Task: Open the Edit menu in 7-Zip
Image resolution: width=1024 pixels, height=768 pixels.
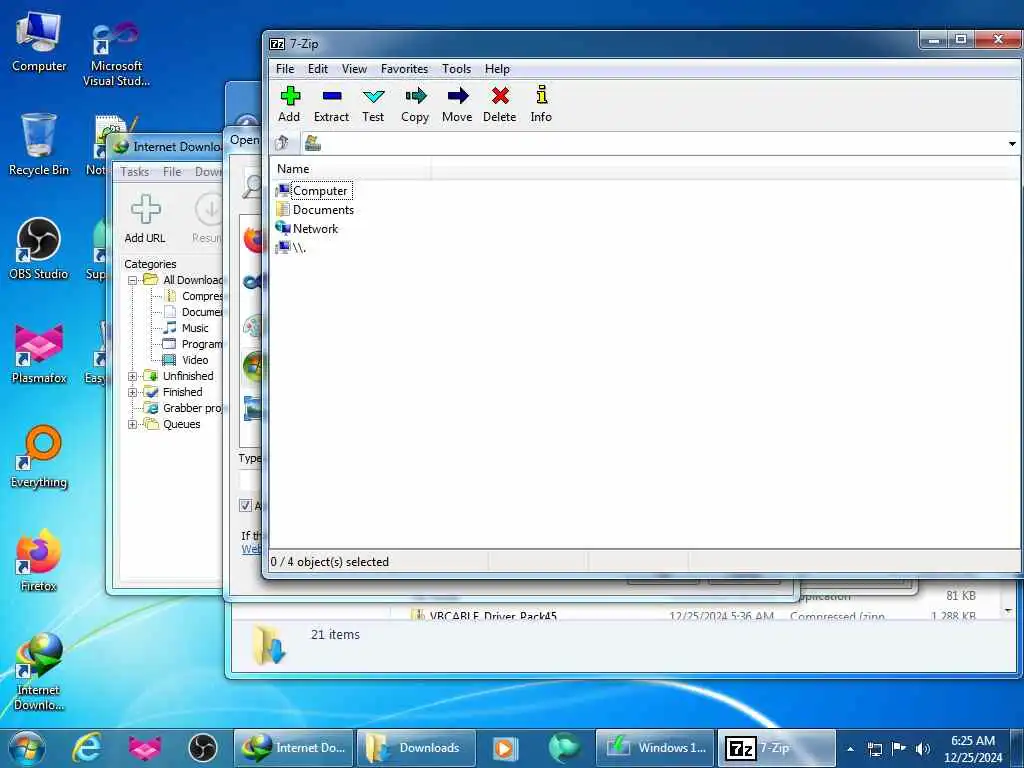Action: coord(317,69)
